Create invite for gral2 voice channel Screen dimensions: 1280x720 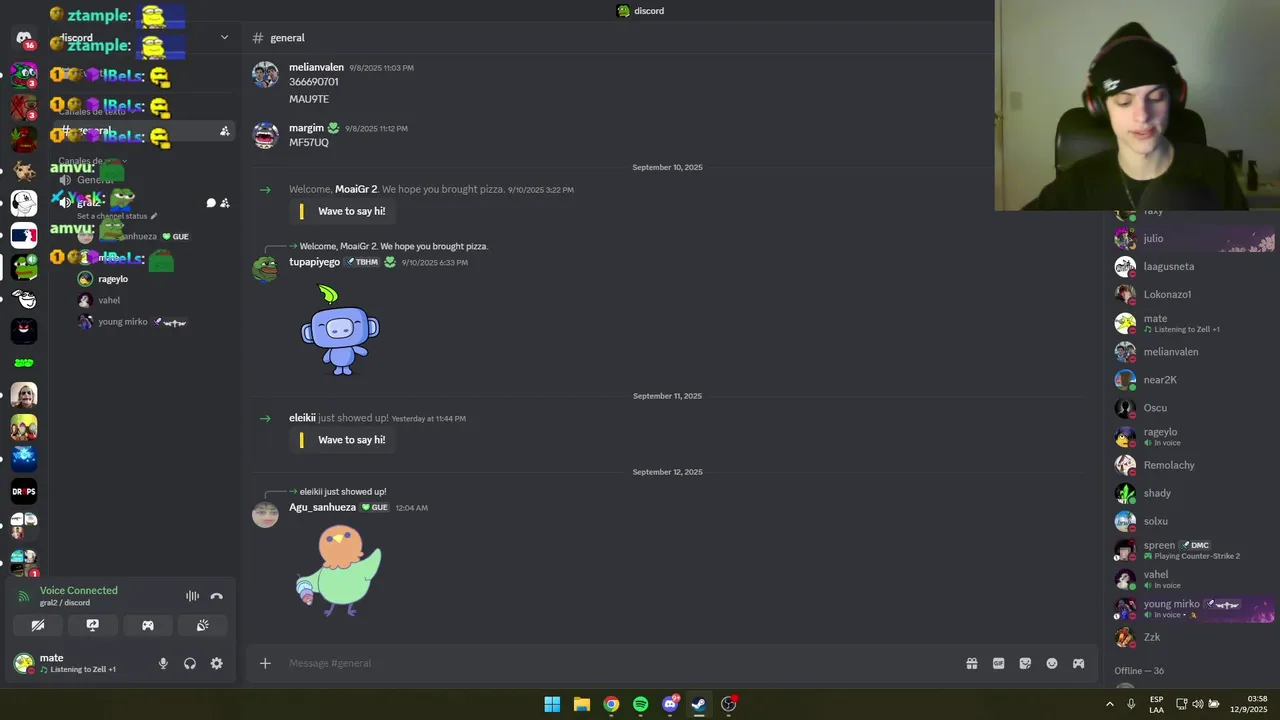click(x=225, y=203)
